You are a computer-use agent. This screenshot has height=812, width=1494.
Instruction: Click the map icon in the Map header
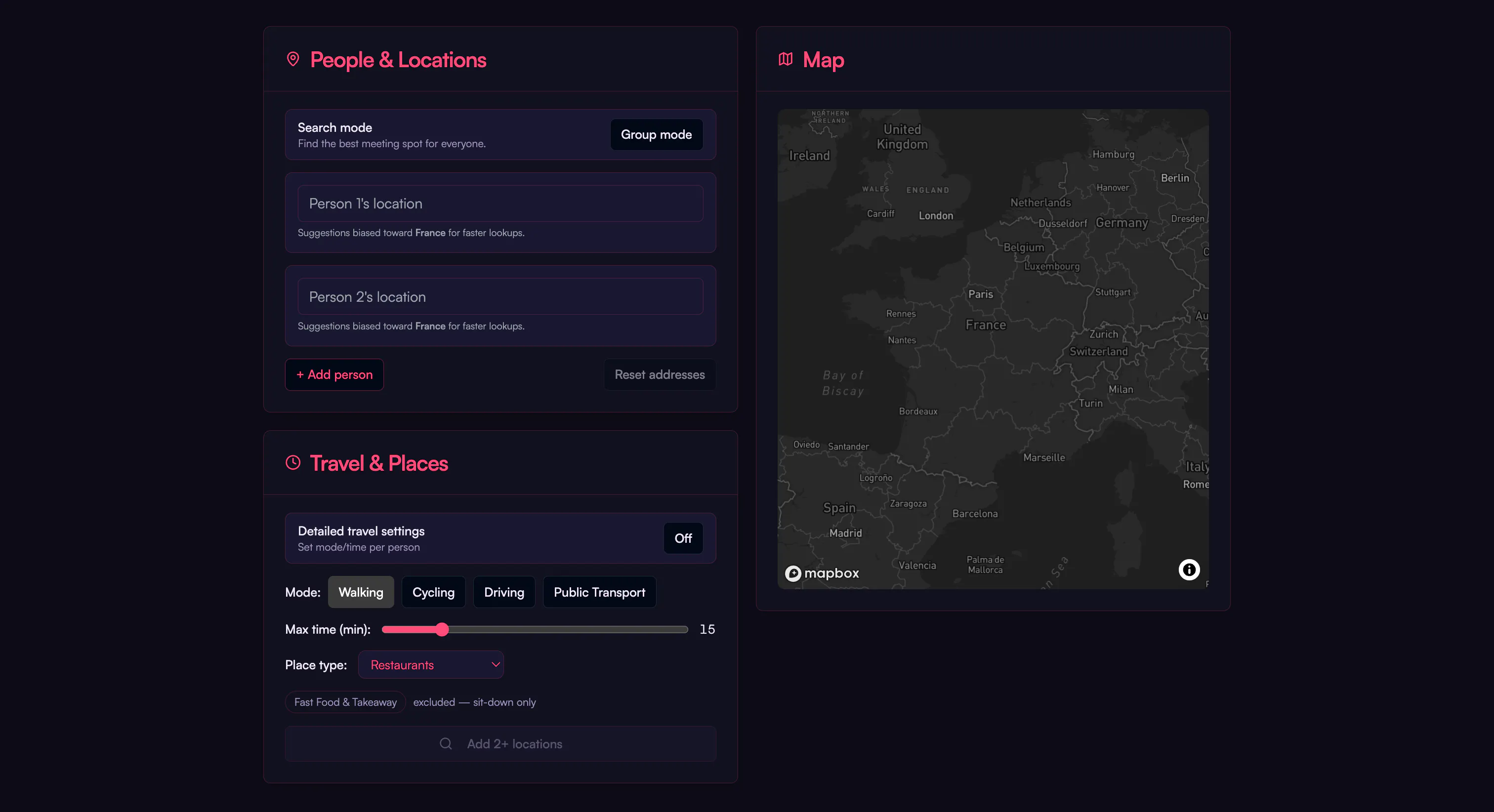(x=785, y=59)
